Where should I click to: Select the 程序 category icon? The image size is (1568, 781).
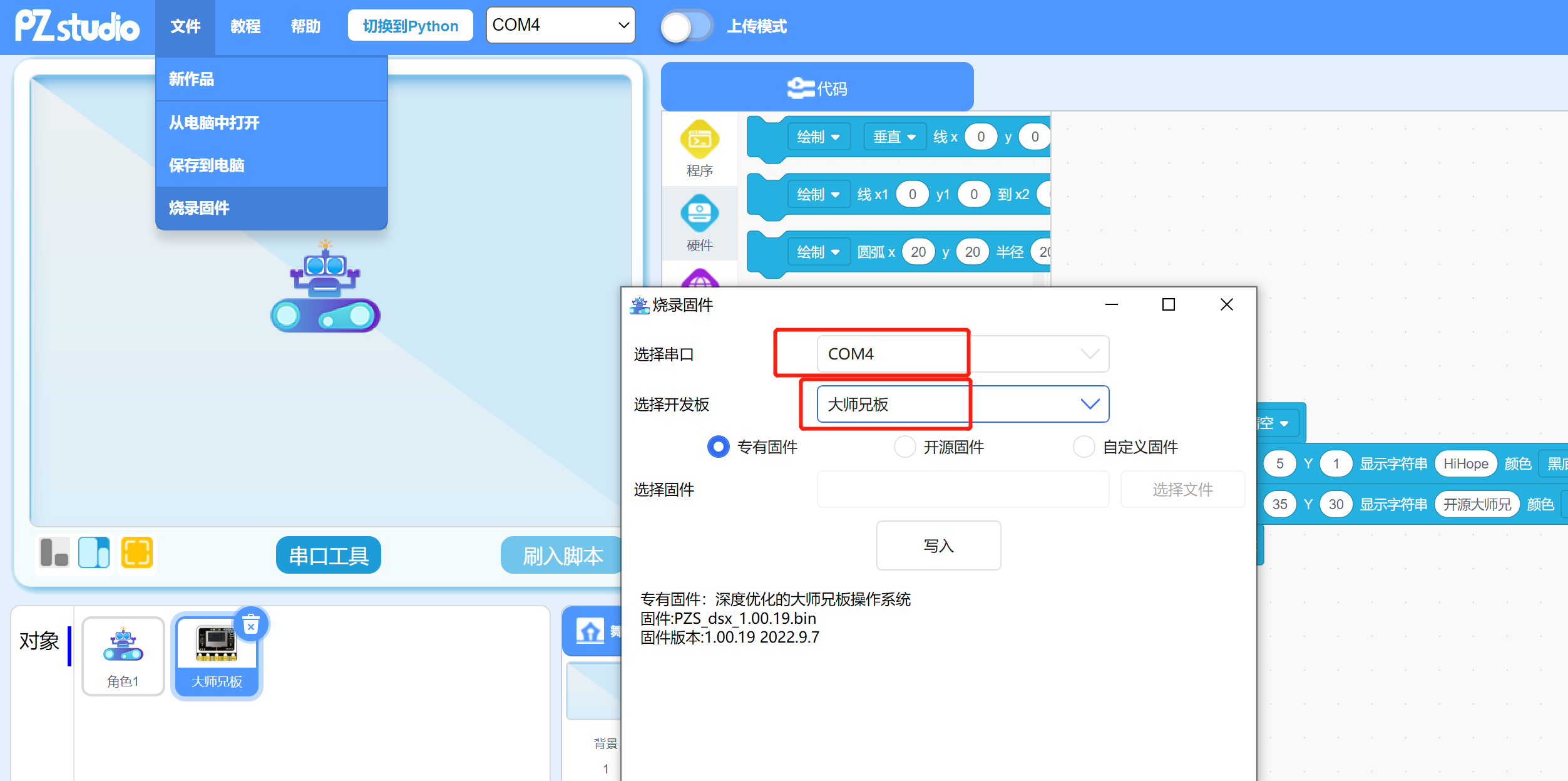[699, 149]
